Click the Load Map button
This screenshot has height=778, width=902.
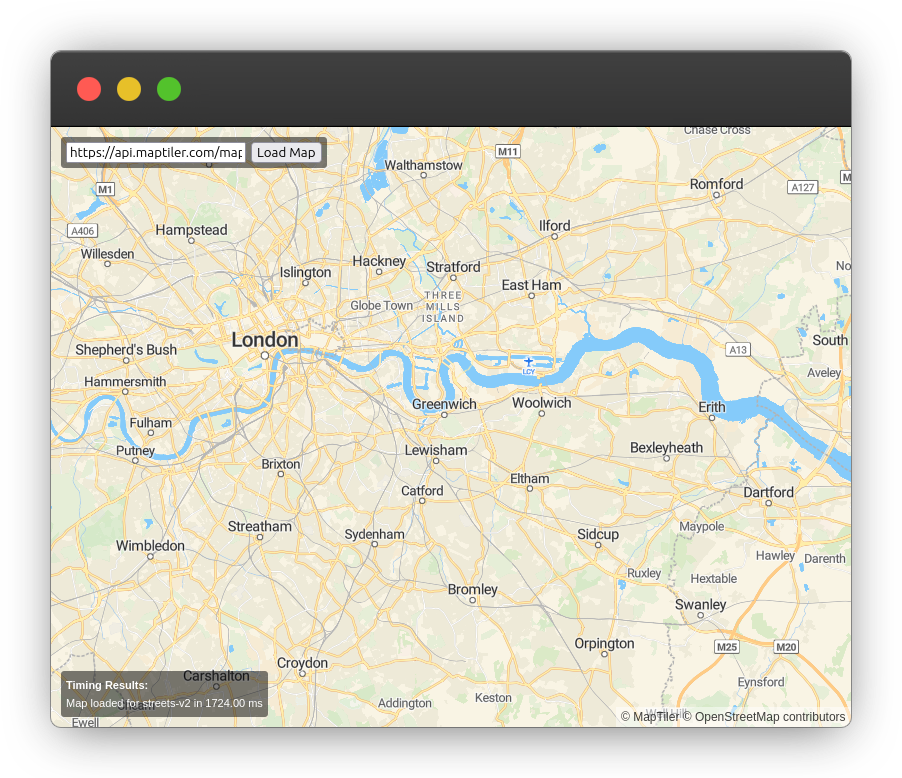pos(286,152)
